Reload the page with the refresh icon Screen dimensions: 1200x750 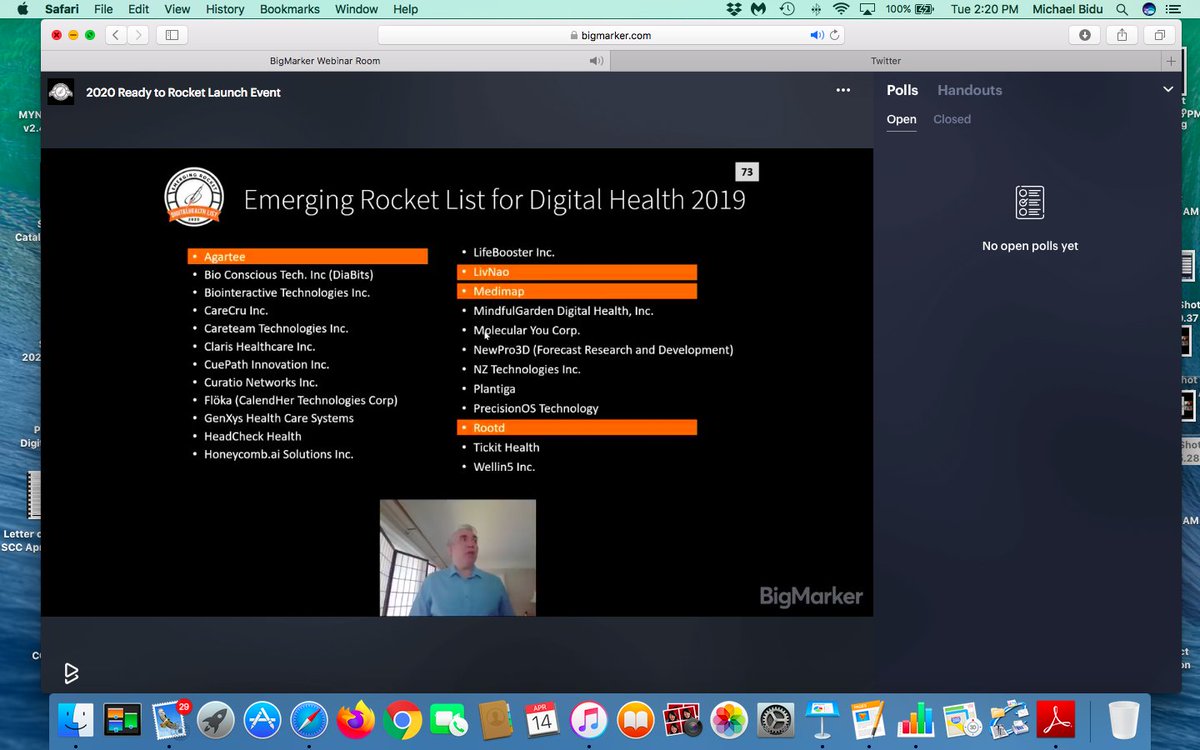[x=835, y=35]
